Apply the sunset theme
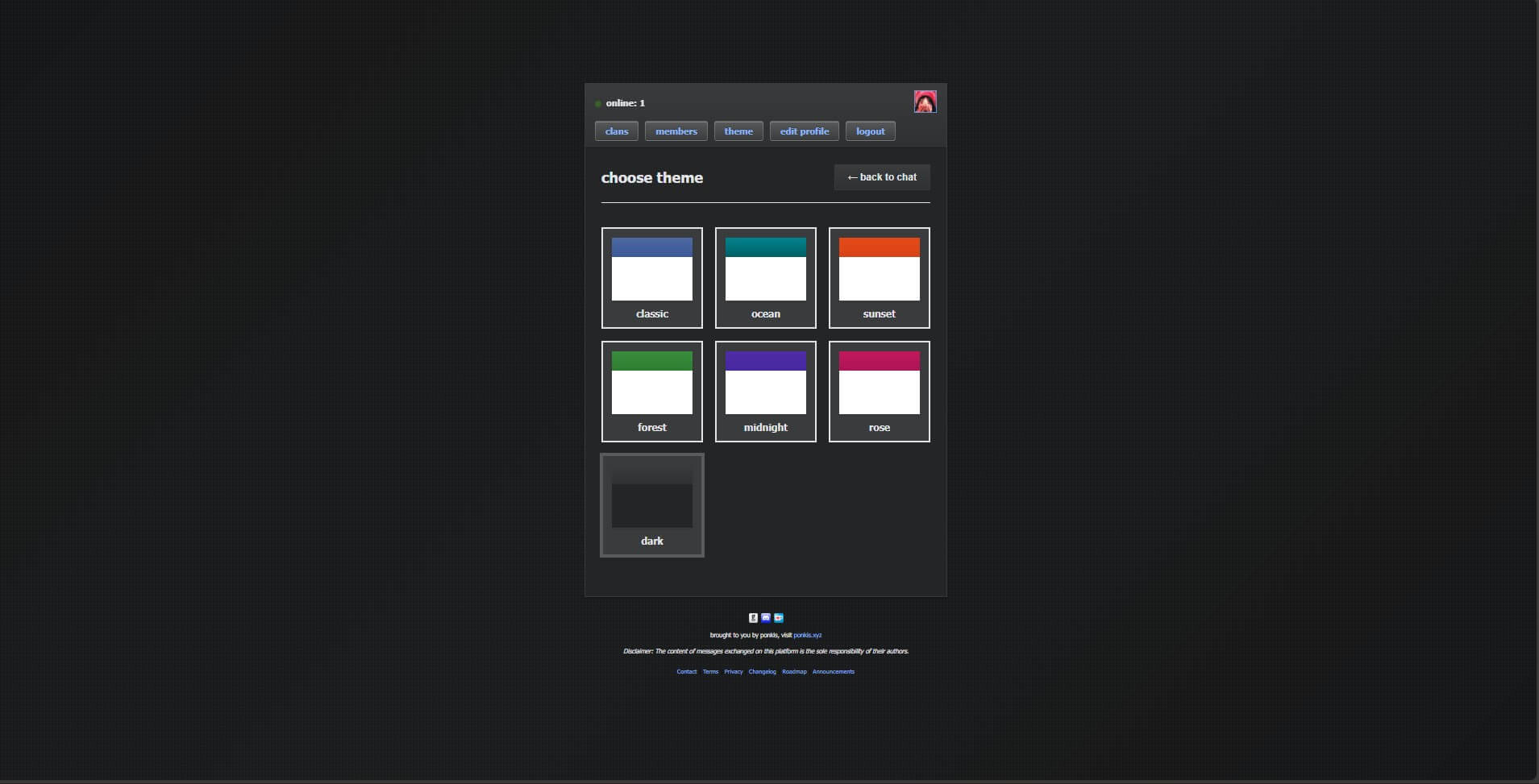Viewport: 1539px width, 784px height. 879,278
